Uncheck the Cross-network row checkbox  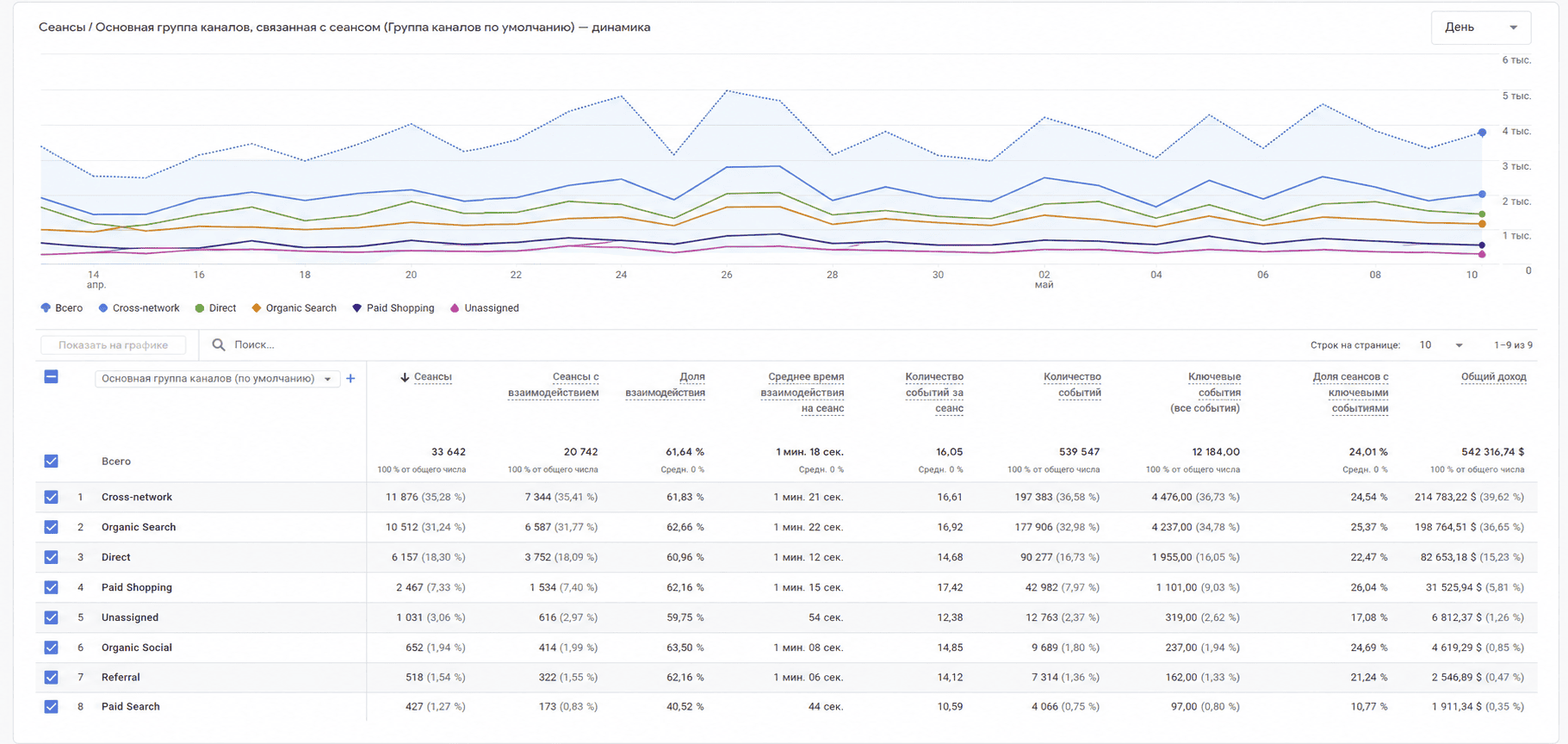[x=51, y=498]
